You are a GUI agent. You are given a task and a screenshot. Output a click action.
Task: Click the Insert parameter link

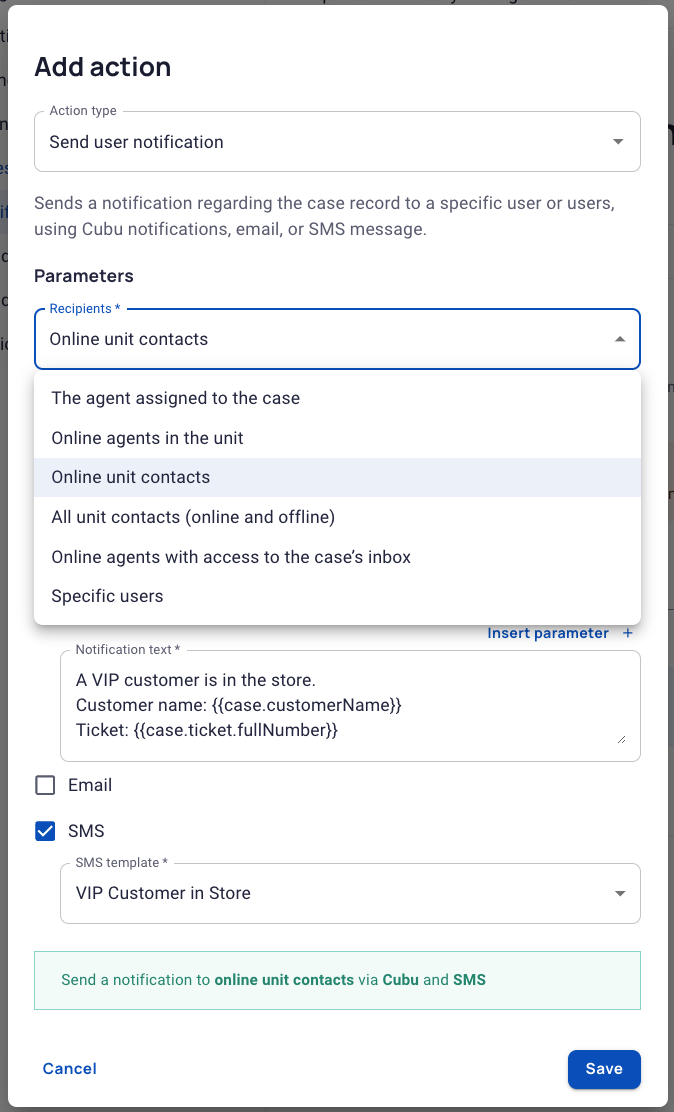point(548,633)
